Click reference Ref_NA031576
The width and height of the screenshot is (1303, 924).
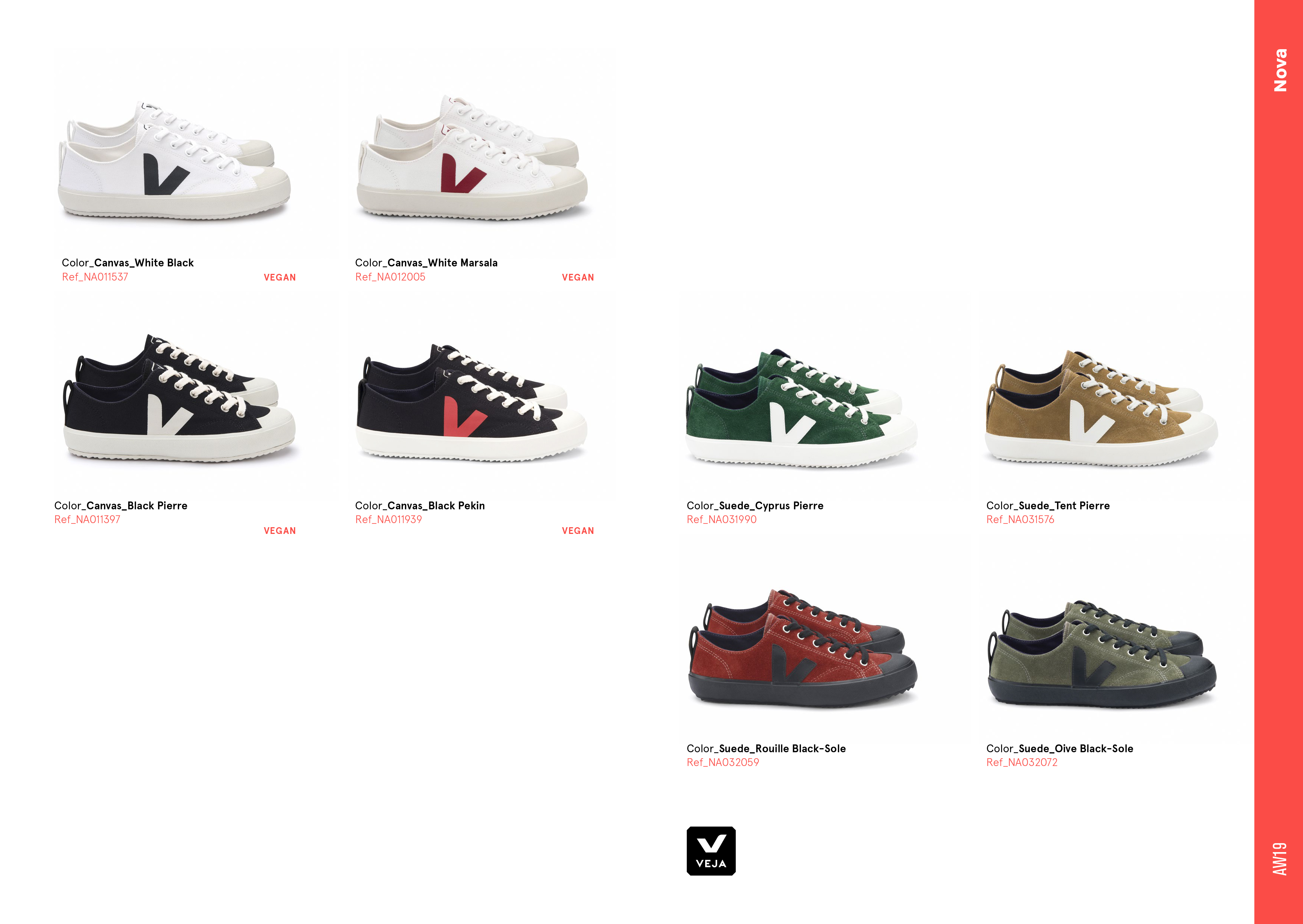(x=1020, y=519)
